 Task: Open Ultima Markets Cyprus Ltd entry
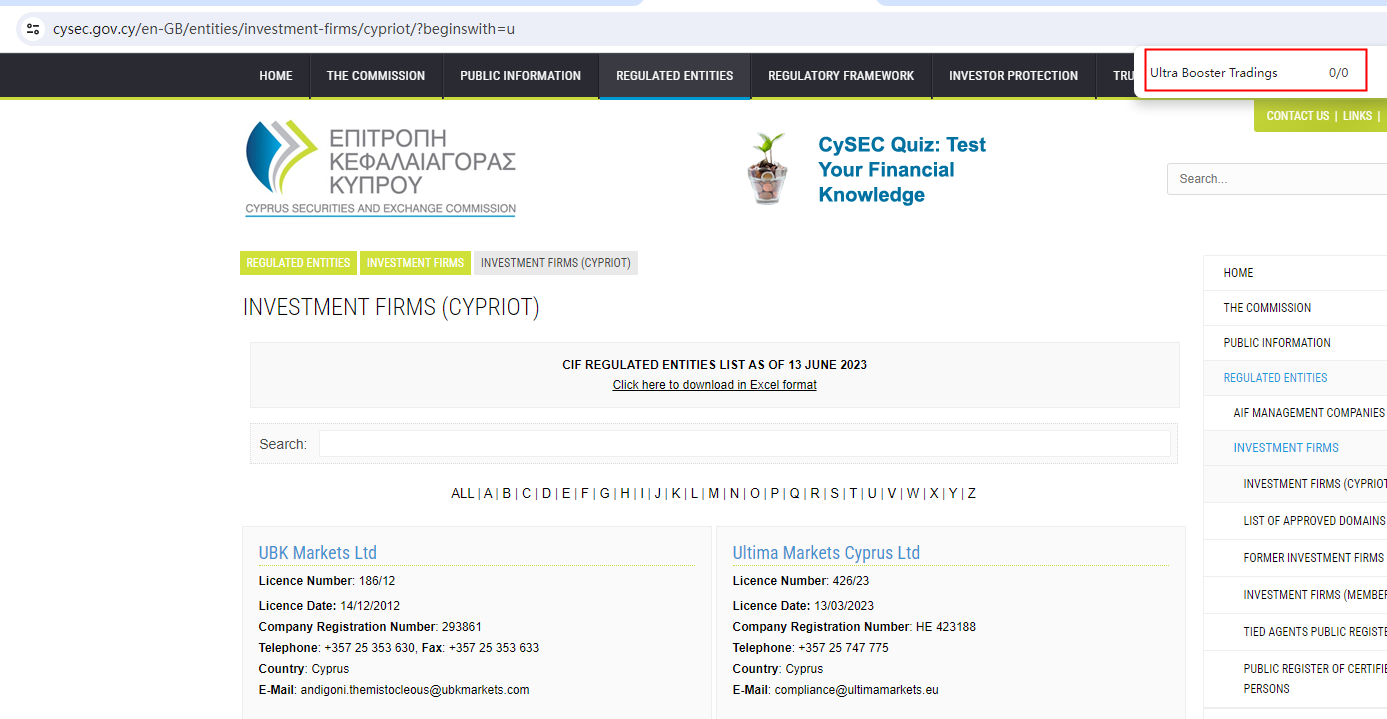tap(826, 553)
